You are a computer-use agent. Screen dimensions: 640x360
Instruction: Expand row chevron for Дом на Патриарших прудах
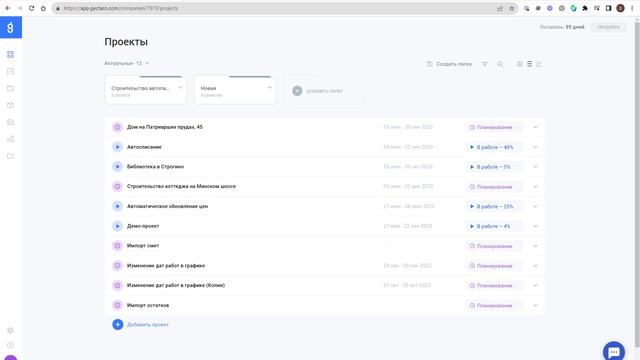(x=535, y=127)
